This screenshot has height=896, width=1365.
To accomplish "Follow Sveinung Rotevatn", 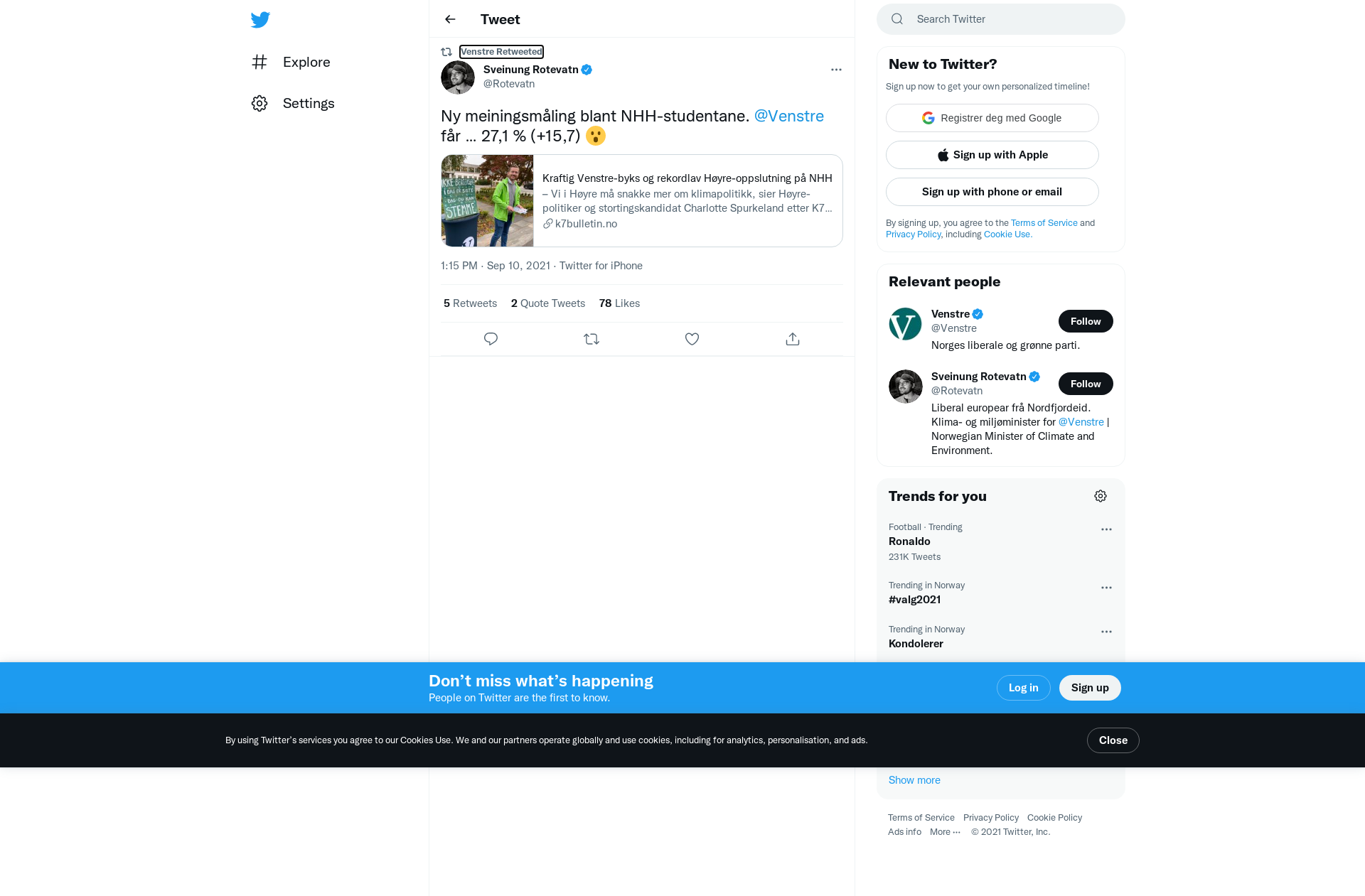I will (x=1086, y=384).
